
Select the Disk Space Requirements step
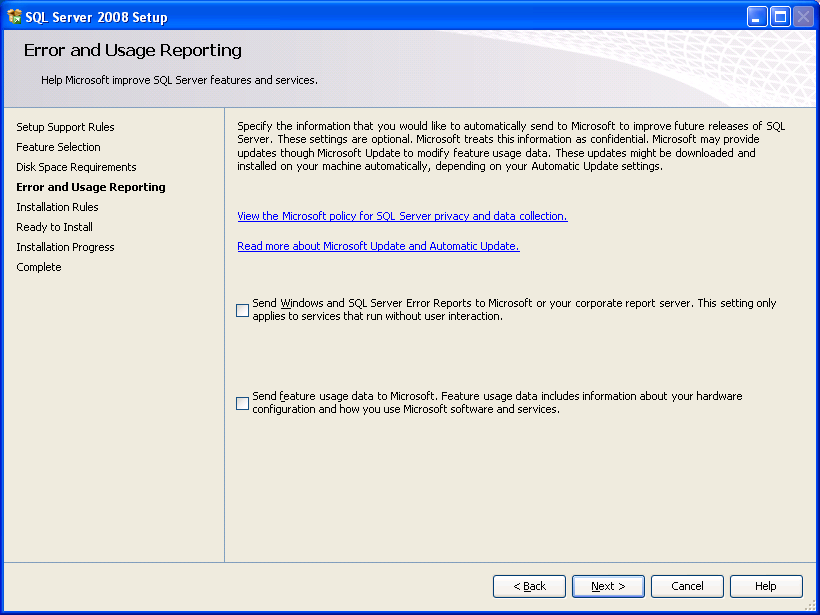76,167
